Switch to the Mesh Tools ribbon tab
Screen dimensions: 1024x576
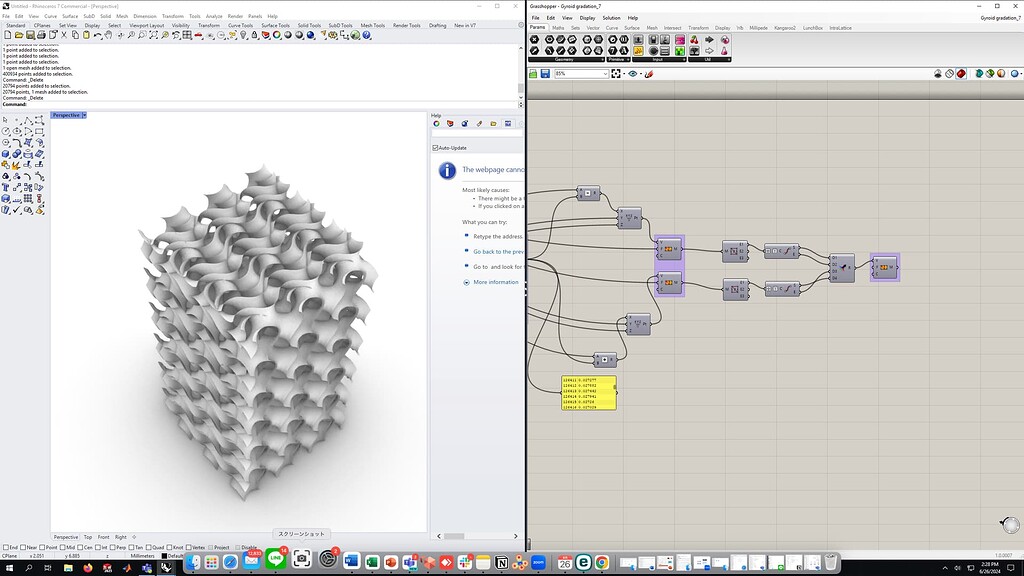[x=372, y=25]
